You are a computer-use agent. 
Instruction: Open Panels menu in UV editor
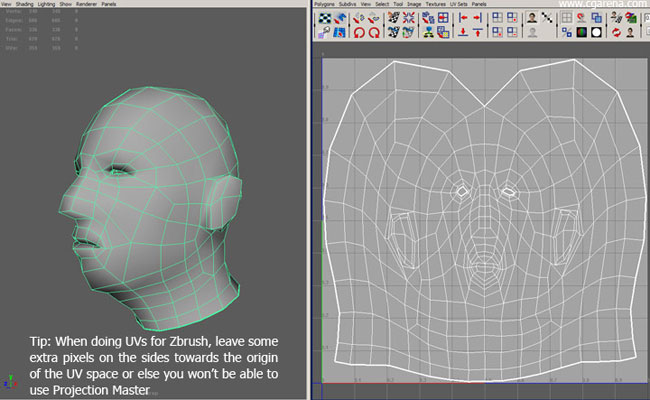click(x=479, y=4)
